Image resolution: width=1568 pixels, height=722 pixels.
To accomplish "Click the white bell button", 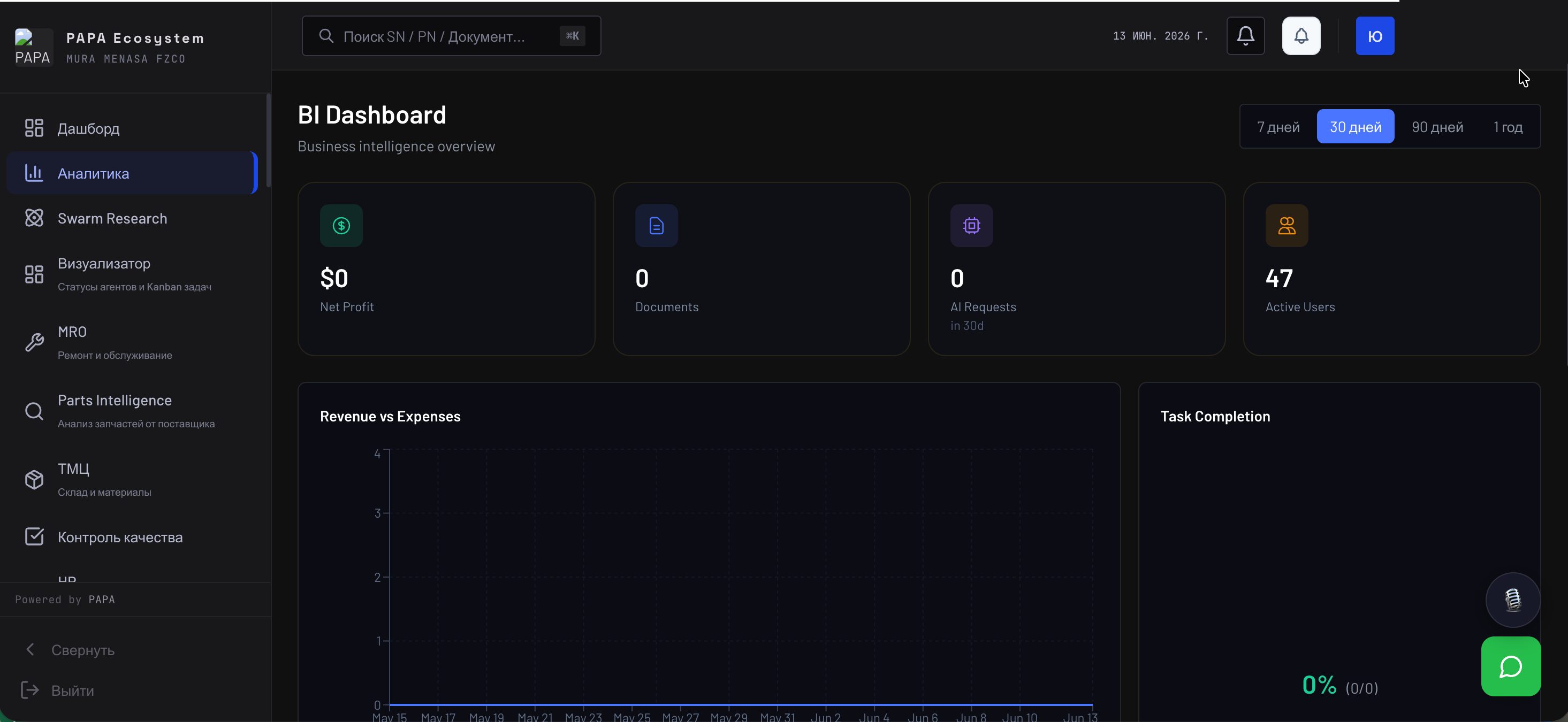I will (x=1301, y=36).
